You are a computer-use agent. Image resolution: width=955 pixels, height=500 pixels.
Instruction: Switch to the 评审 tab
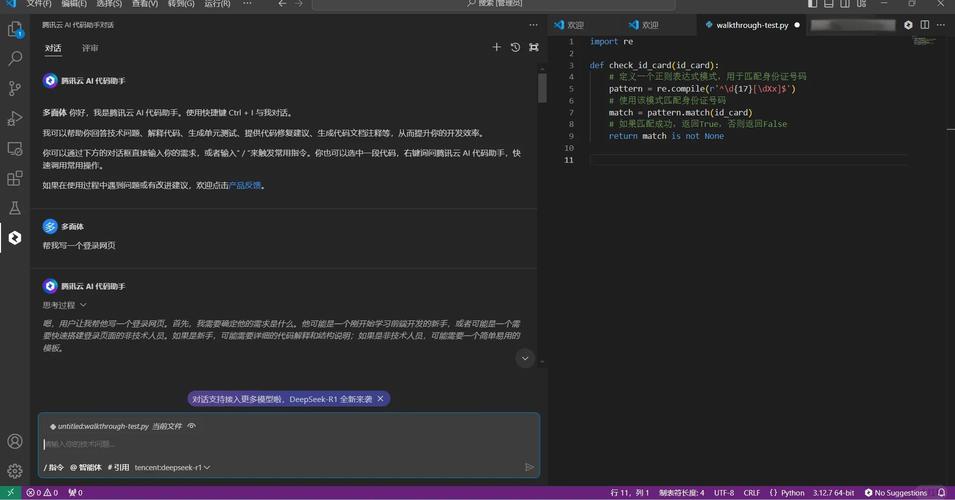(90, 48)
